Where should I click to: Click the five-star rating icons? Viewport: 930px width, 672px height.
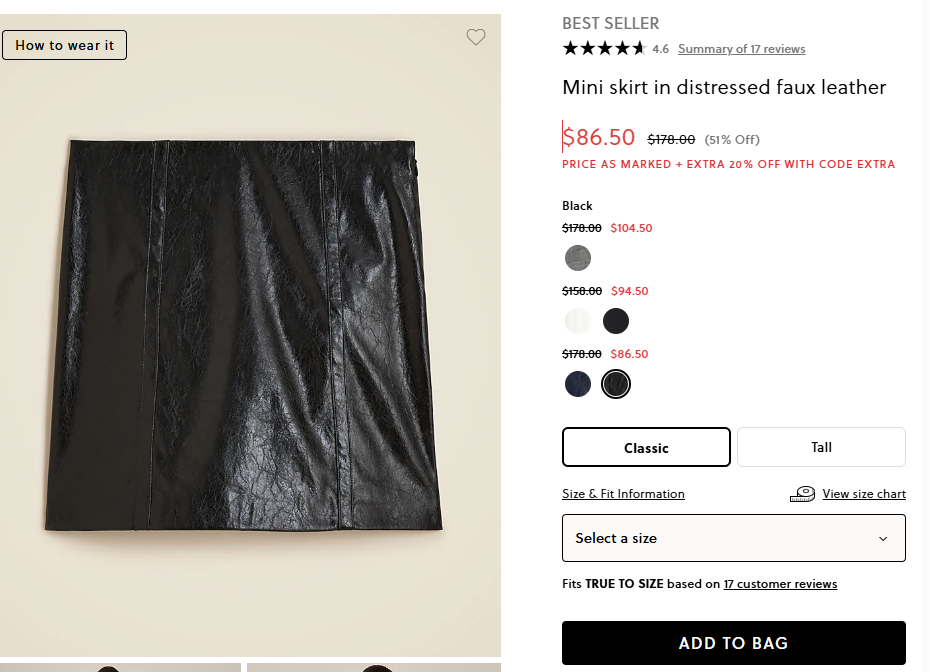(x=604, y=48)
